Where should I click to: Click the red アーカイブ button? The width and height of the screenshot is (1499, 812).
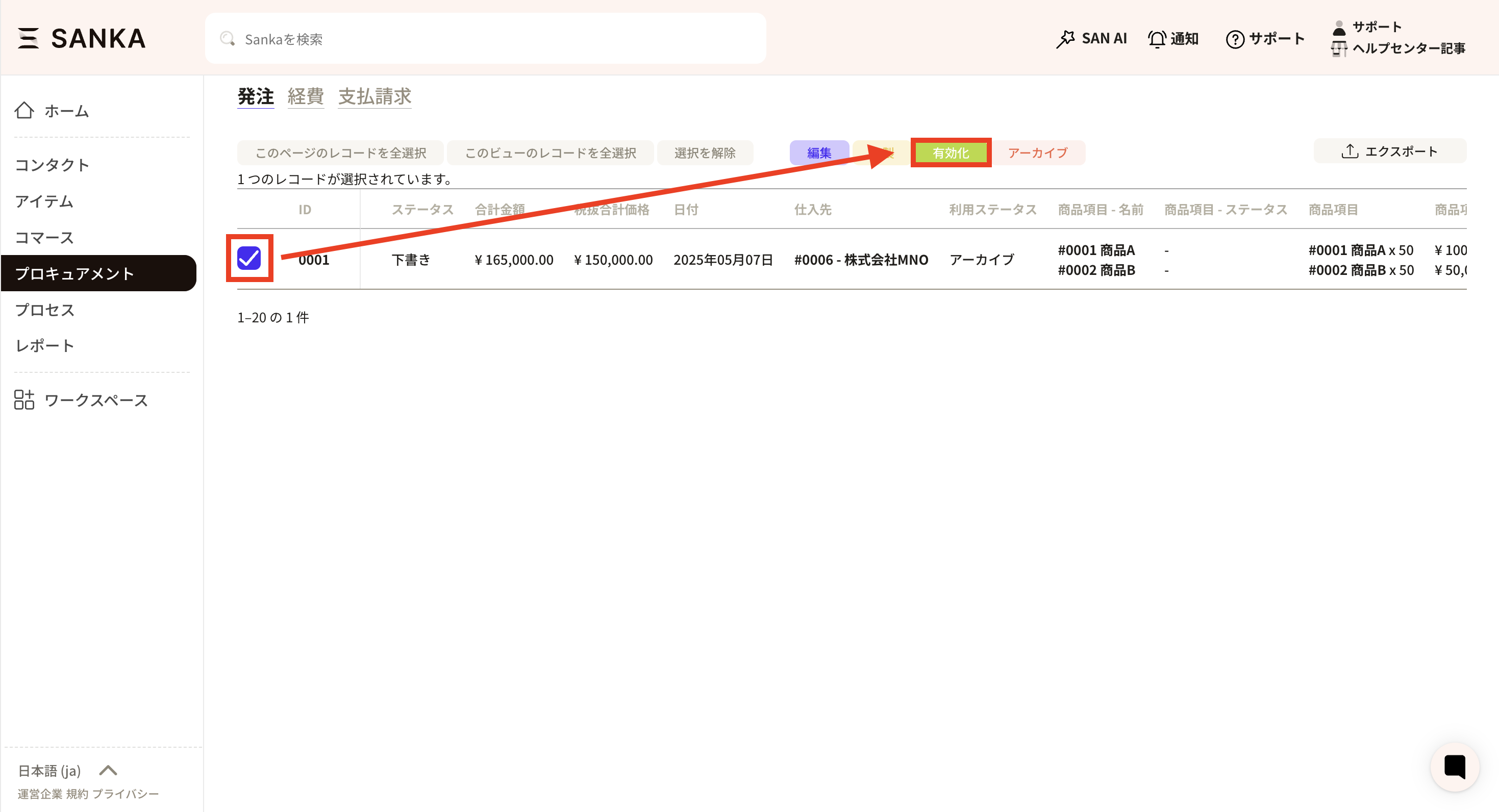coord(1038,153)
